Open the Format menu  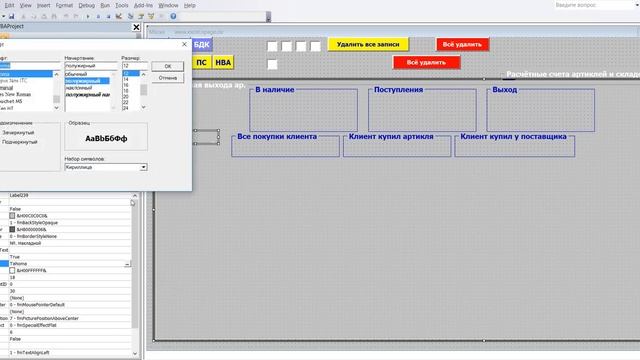[64, 5]
